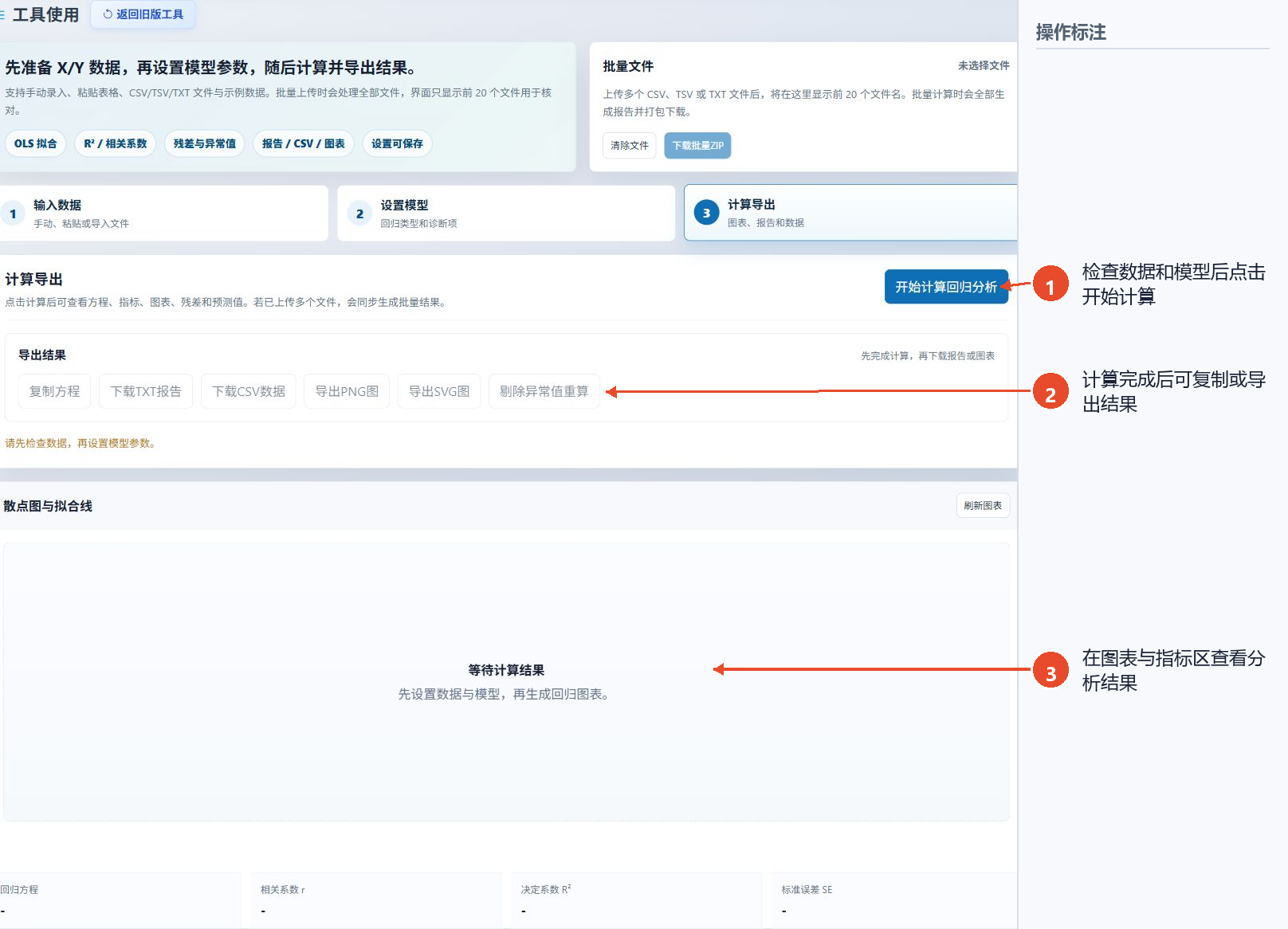Click the 导出SVG图 button
Image resolution: width=1288 pixels, height=929 pixels.
click(x=439, y=391)
